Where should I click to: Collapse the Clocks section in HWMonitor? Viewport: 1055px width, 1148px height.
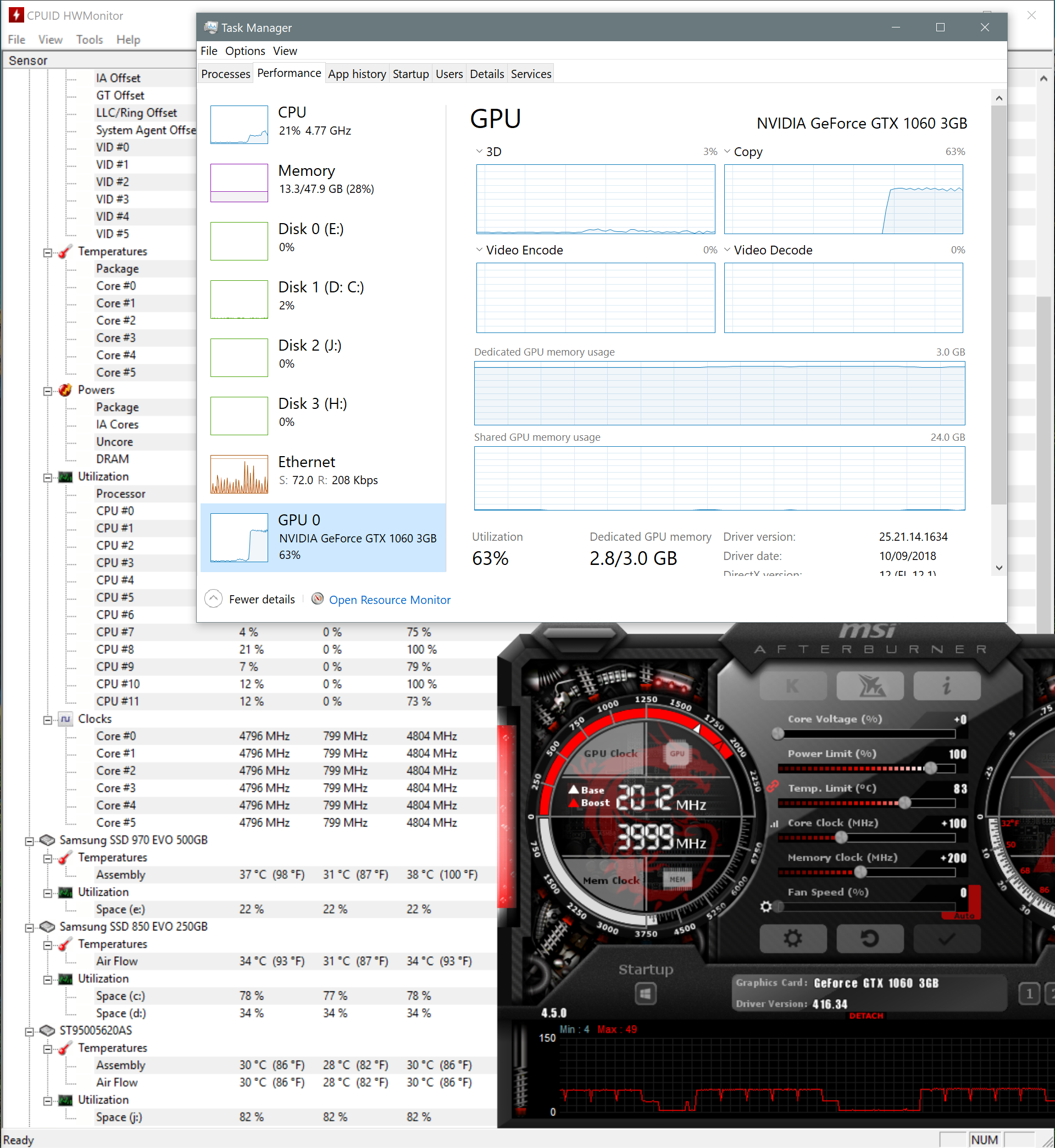(x=48, y=719)
